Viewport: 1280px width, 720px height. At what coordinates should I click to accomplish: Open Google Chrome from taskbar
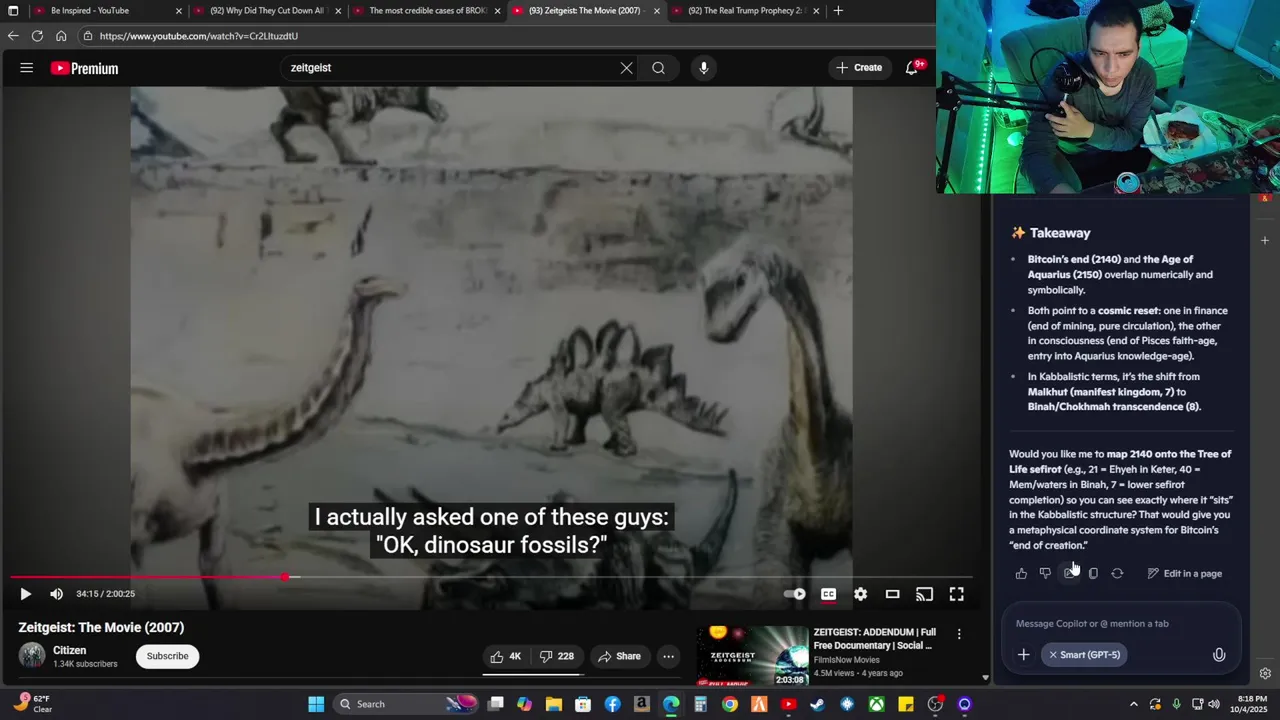point(730,704)
